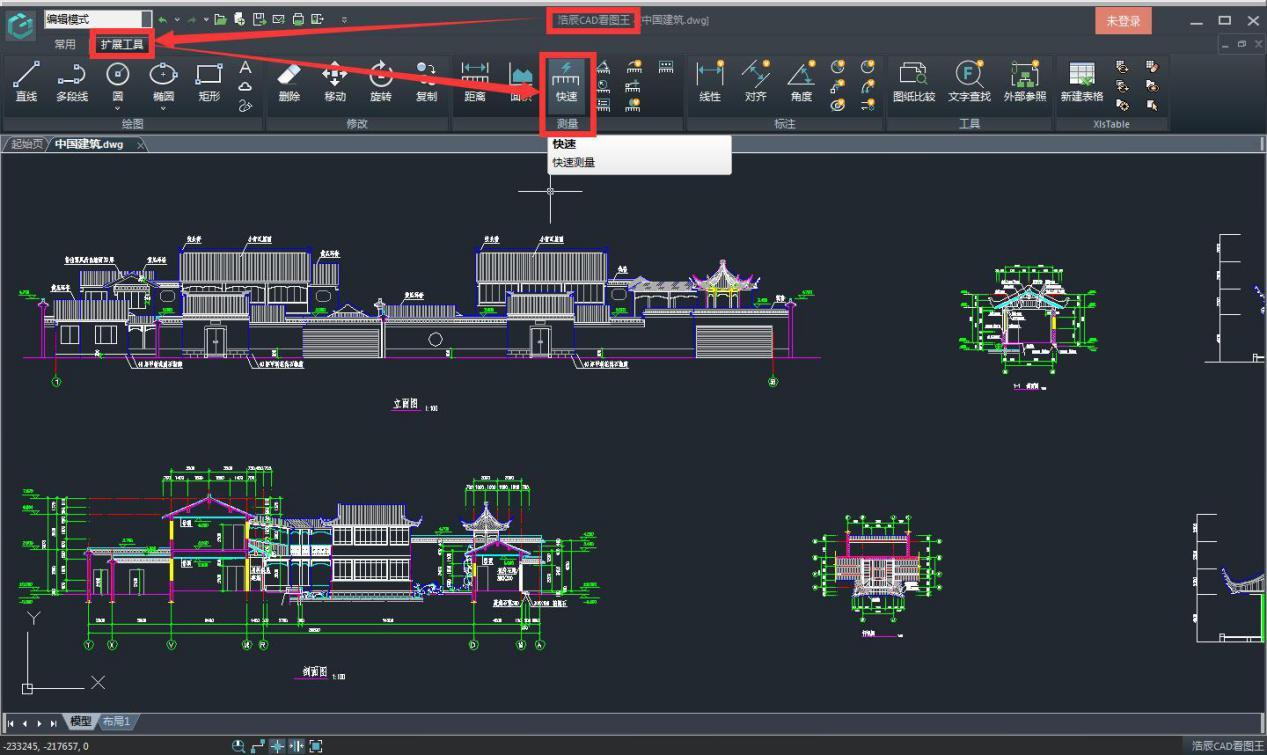
Task: Open the 文字查找 text search tool
Action: coord(969,82)
